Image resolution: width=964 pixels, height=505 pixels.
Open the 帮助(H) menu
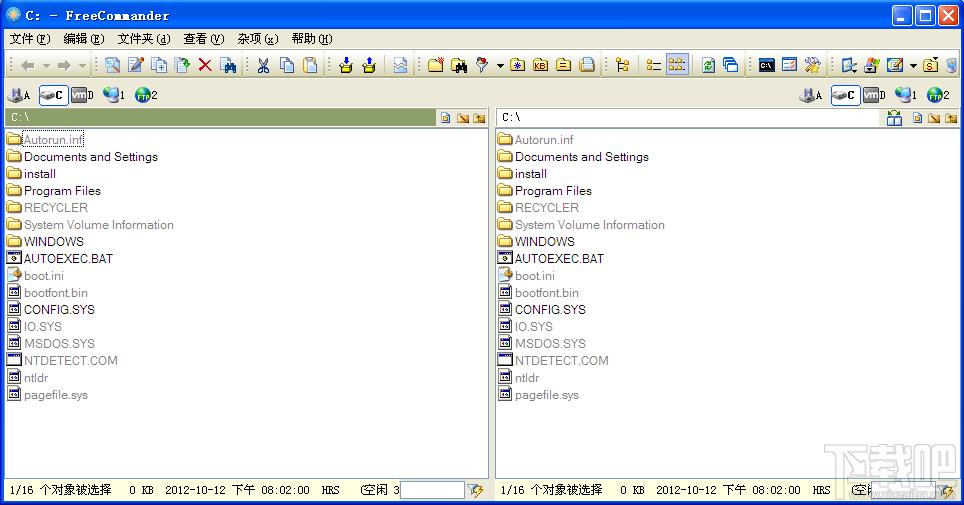click(312, 39)
